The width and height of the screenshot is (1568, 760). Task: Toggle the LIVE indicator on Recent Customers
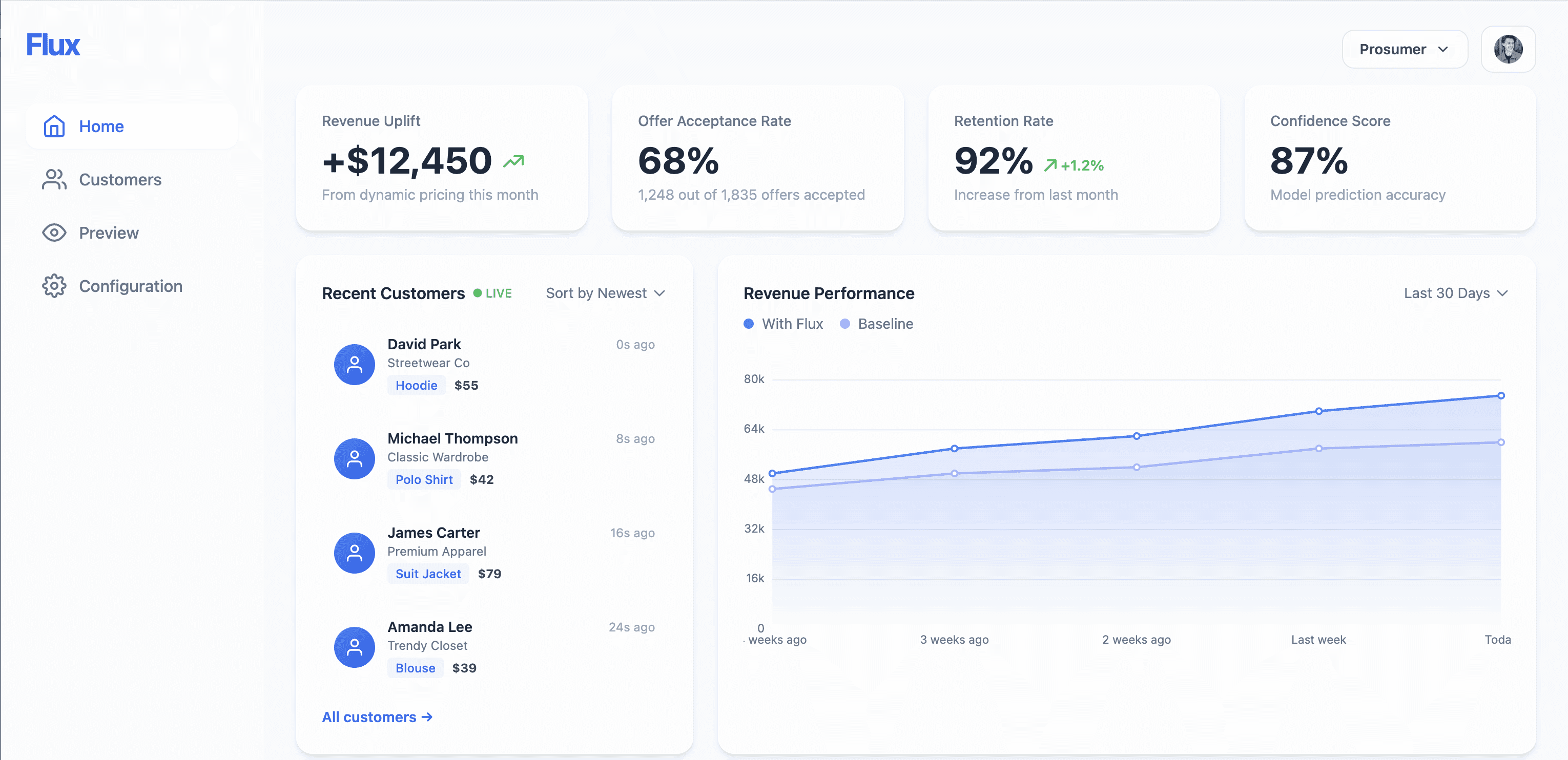pos(493,293)
